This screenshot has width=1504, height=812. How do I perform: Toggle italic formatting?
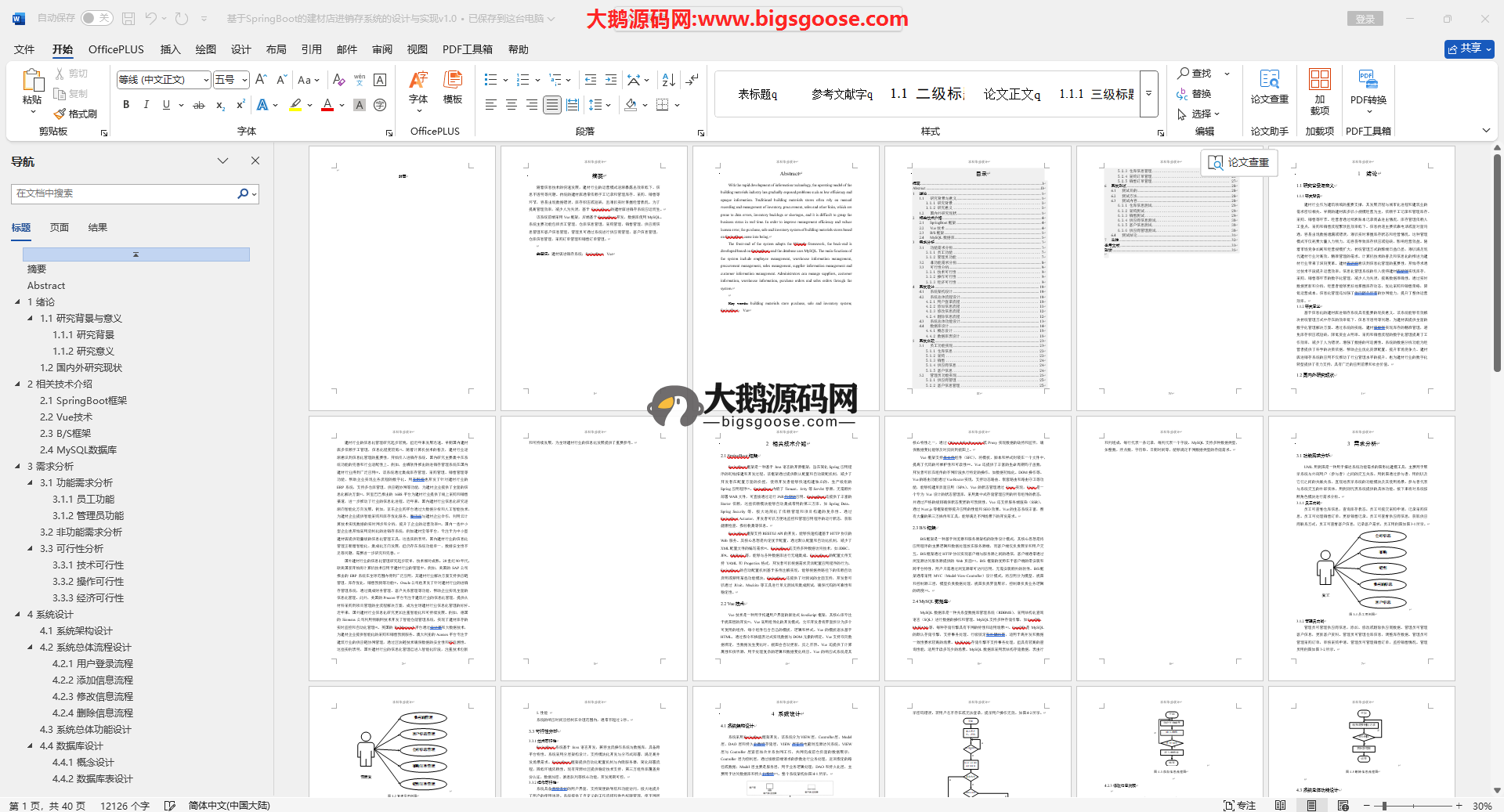pos(146,105)
